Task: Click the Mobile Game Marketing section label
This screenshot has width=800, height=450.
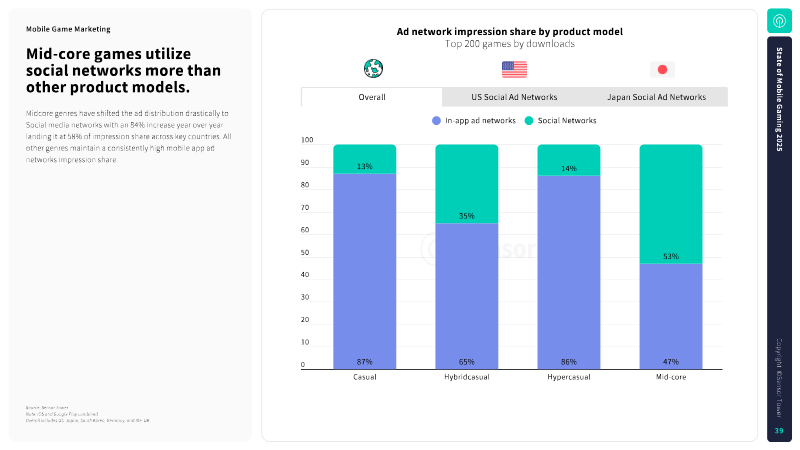Action: [x=68, y=29]
